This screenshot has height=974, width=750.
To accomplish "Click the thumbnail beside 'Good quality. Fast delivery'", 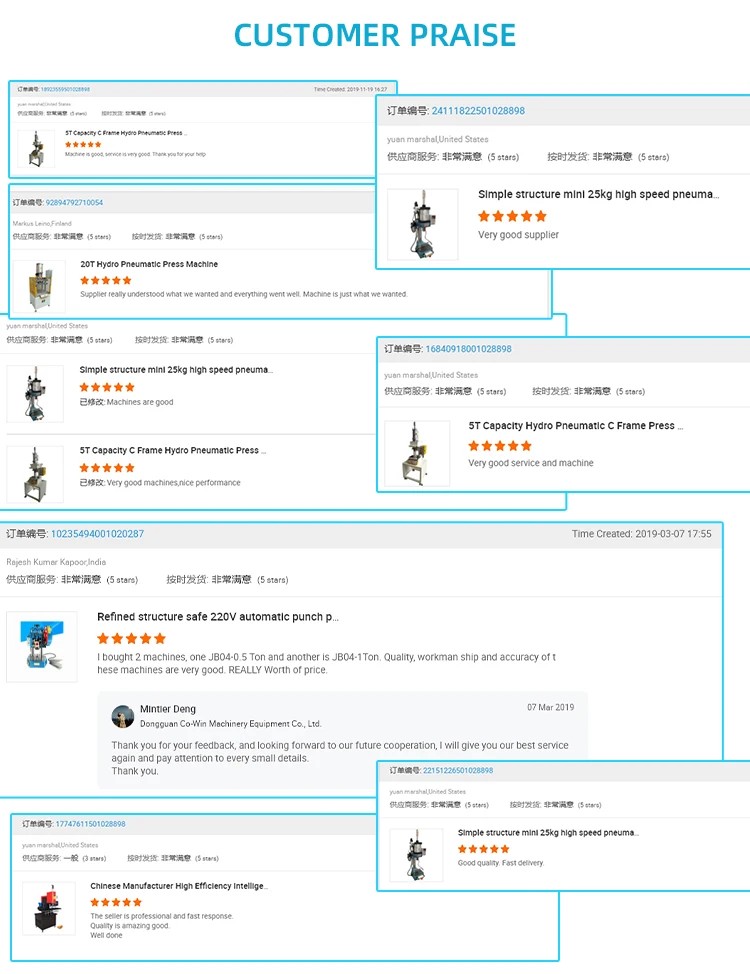I will 416,855.
